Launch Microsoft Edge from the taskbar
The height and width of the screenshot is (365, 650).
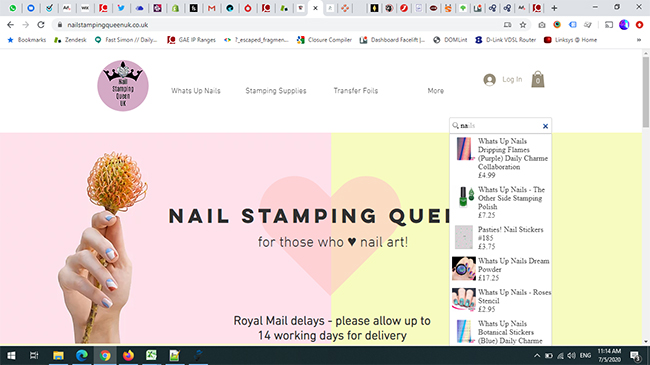82,355
